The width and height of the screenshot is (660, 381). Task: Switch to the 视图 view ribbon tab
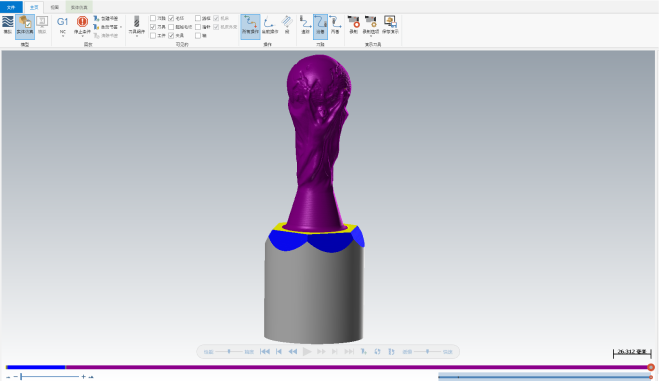point(55,7)
